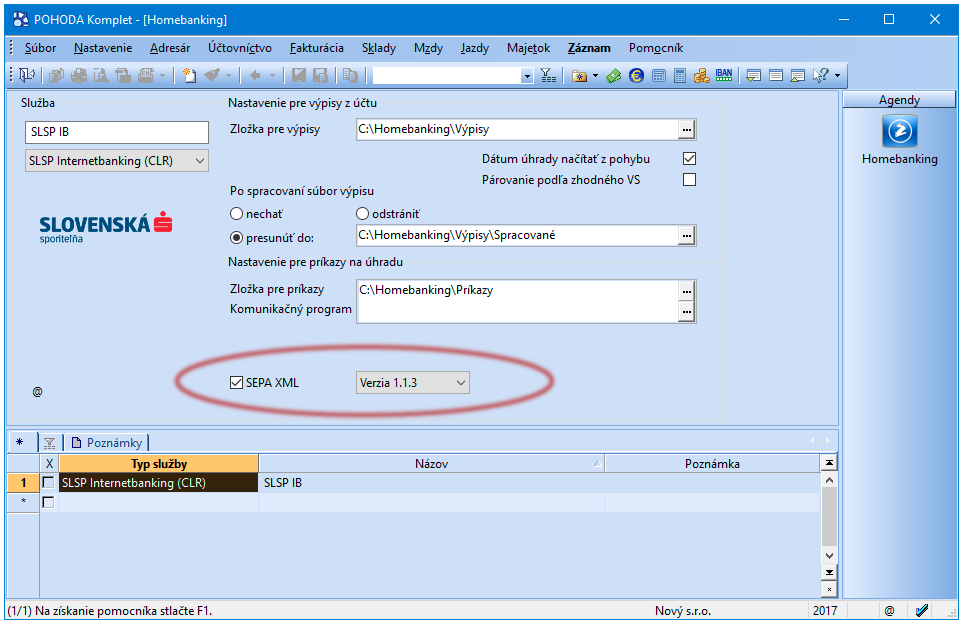Viewport: 963px width, 624px height.
Task: Click the exit door toolbar icon
Action: point(26,76)
